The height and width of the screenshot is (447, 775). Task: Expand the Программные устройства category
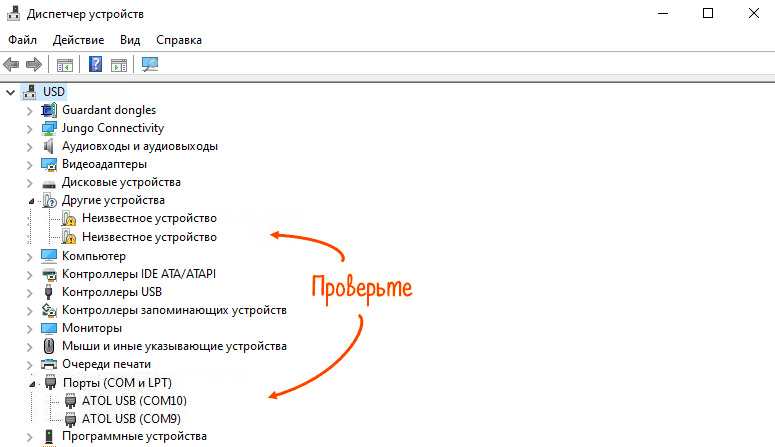pos(30,438)
